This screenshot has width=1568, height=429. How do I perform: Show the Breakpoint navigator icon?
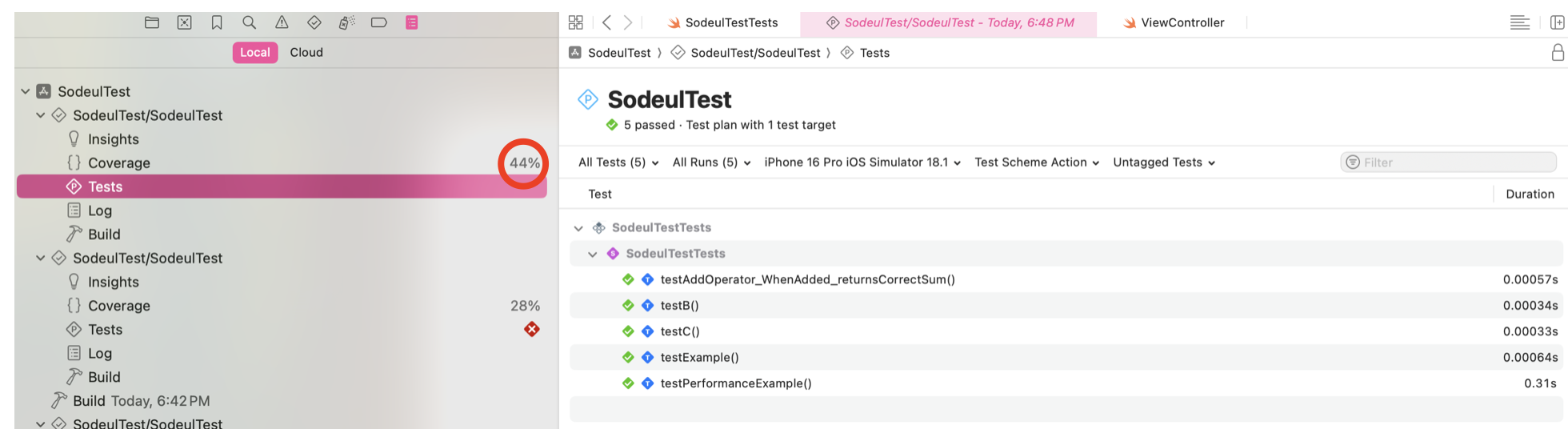(x=379, y=22)
